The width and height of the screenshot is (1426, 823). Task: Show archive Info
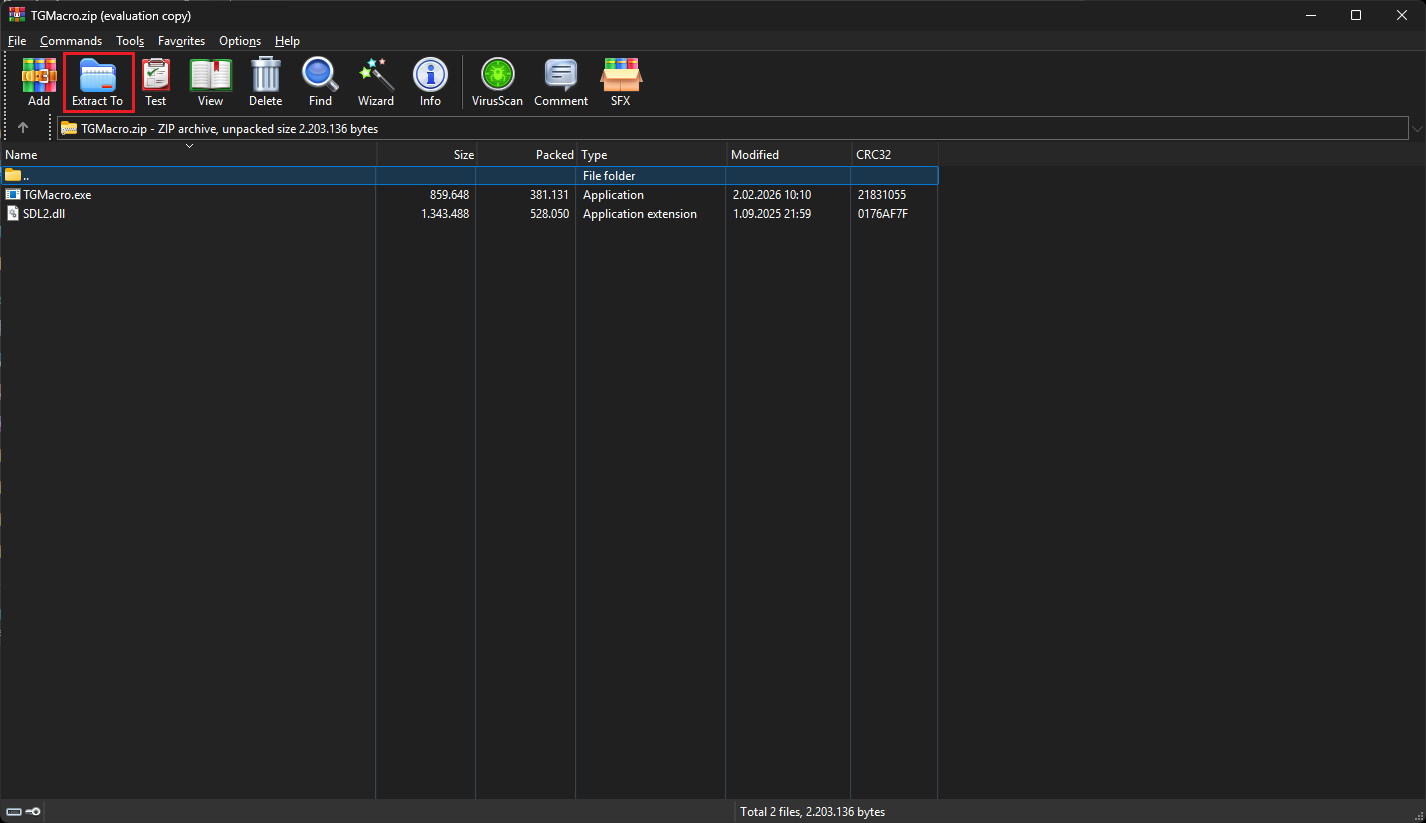click(x=430, y=82)
